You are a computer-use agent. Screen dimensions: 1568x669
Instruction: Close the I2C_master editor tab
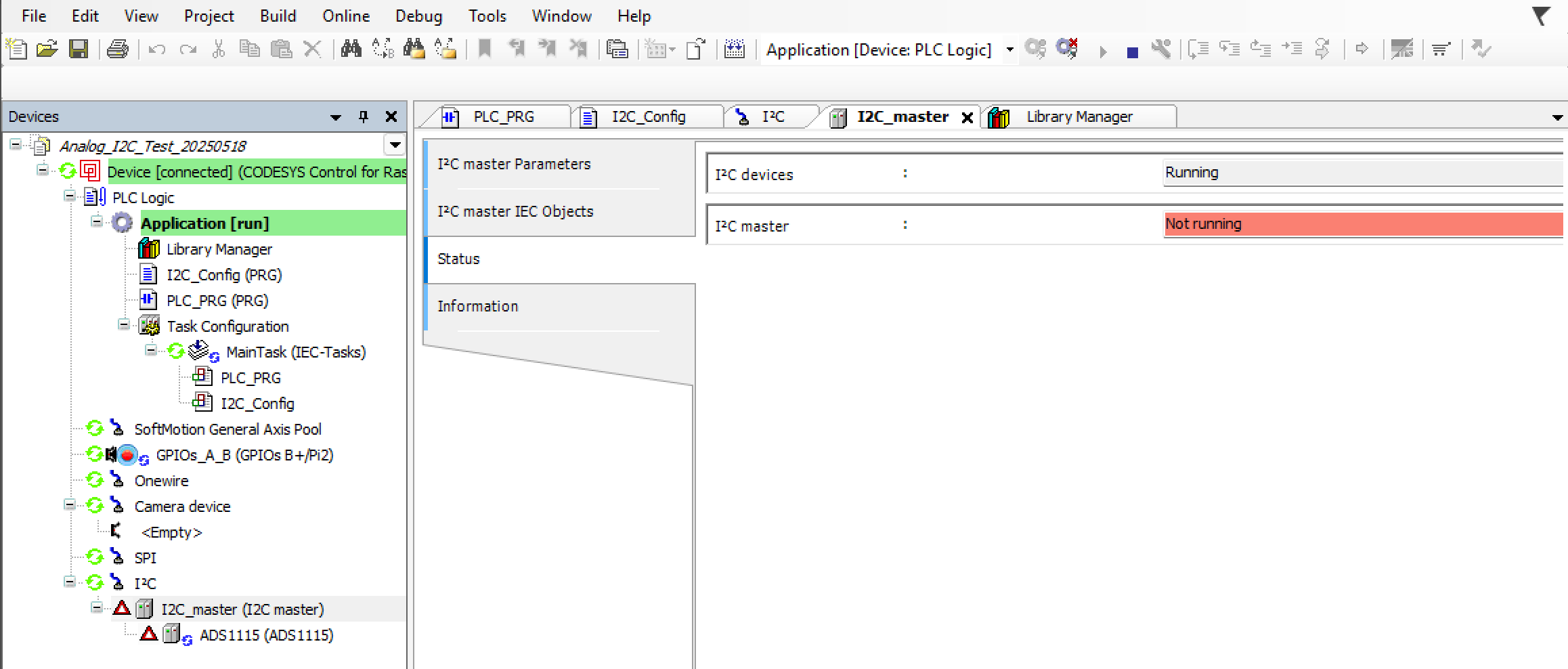tap(967, 118)
